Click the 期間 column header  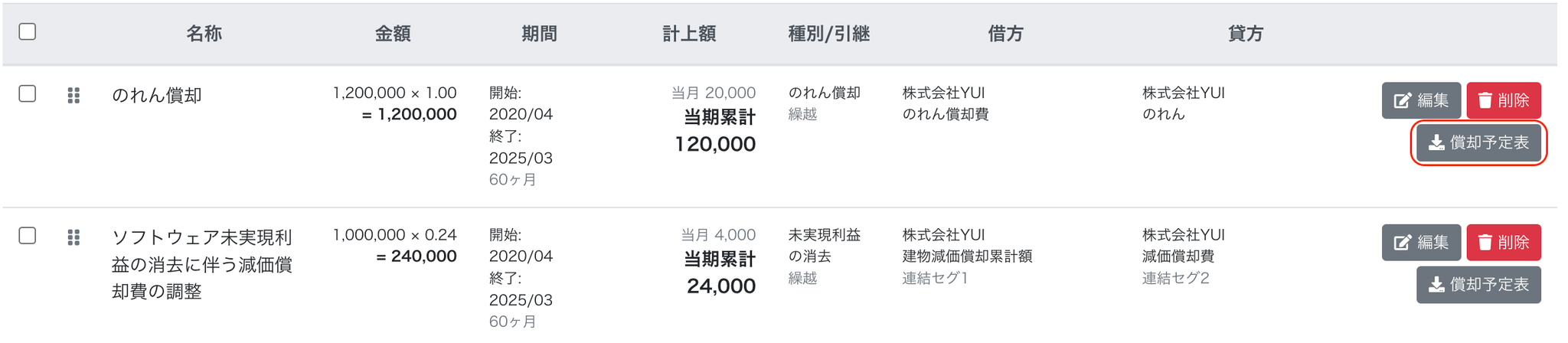(539, 34)
